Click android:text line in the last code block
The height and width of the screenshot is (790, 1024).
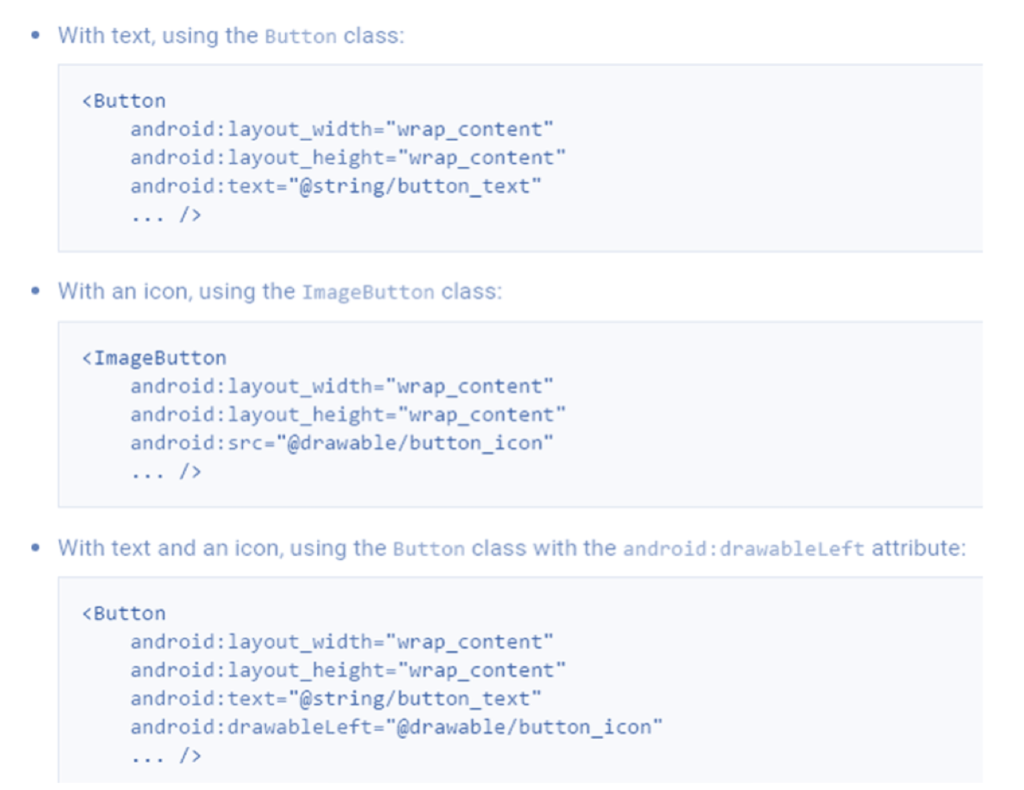335,698
